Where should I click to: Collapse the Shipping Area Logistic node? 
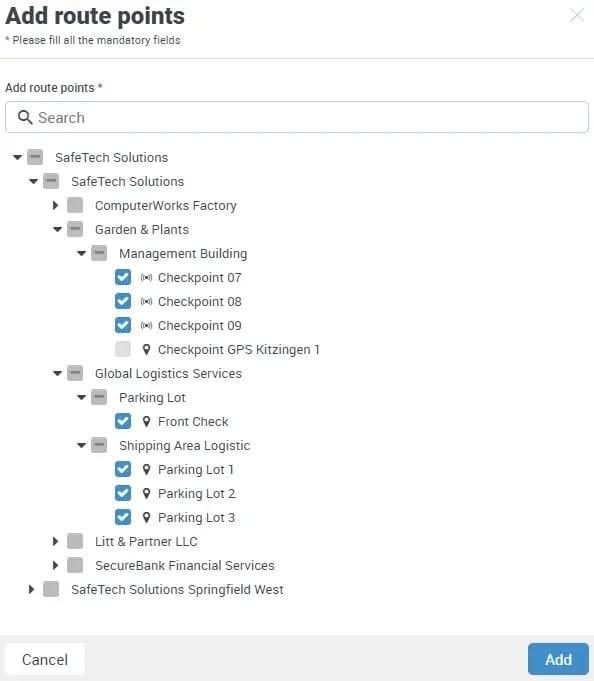point(81,445)
